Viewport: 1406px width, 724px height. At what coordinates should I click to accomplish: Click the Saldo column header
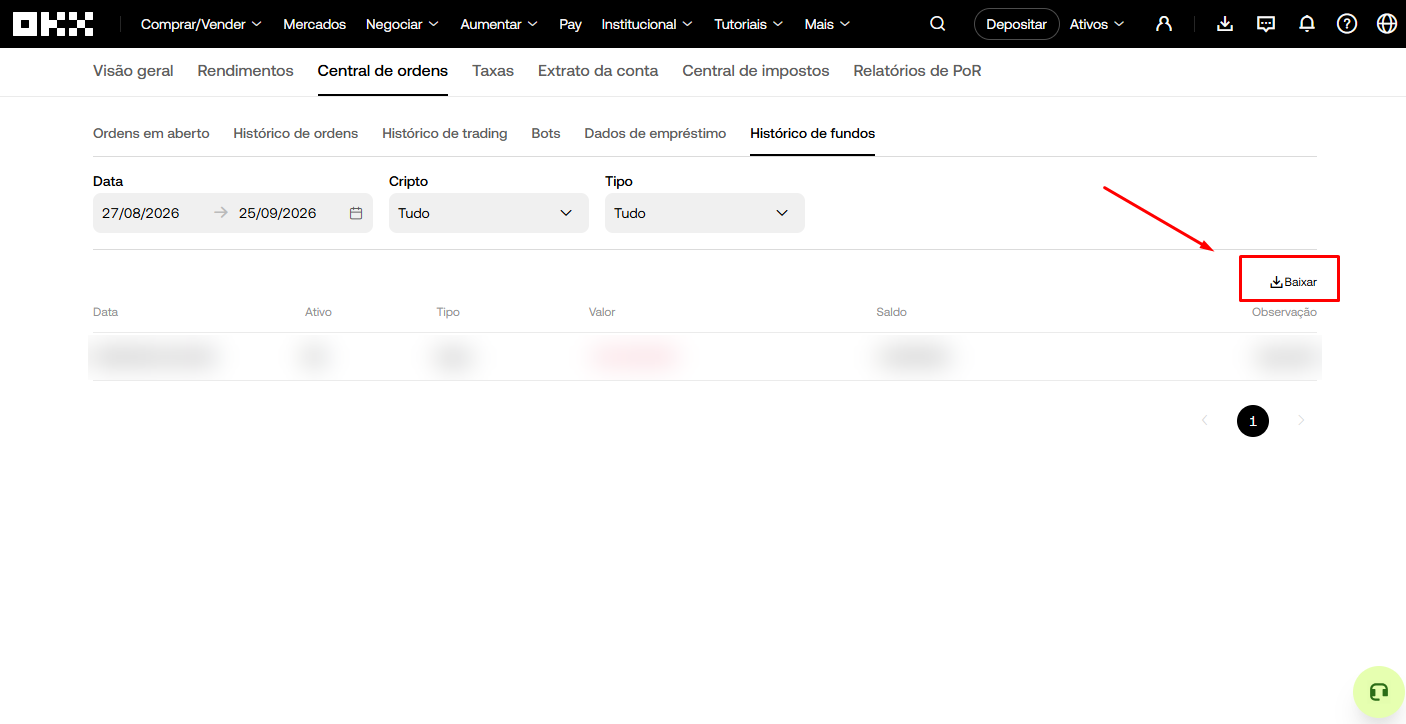[x=892, y=312]
